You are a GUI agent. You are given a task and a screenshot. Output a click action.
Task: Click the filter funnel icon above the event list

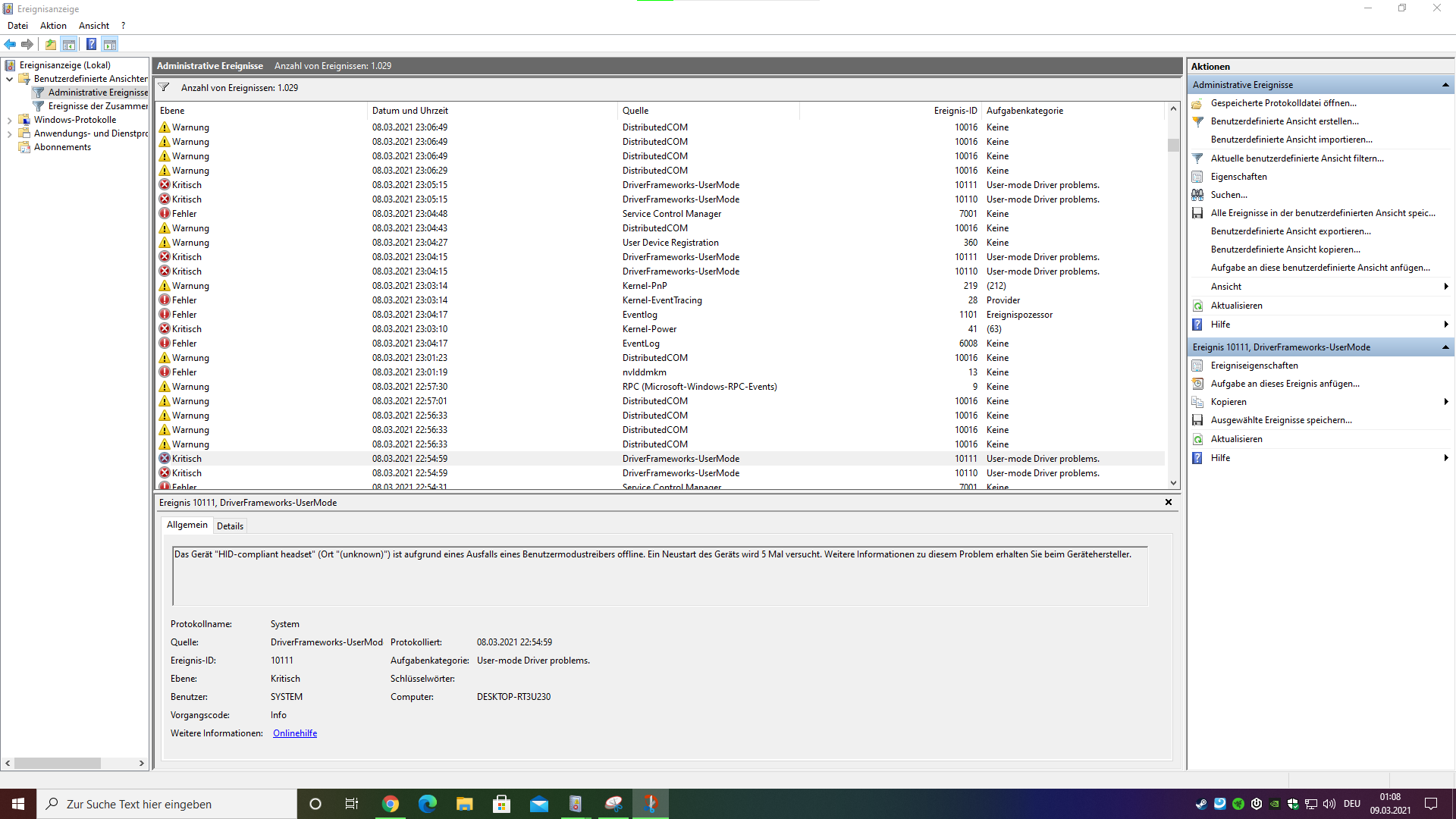point(164,87)
